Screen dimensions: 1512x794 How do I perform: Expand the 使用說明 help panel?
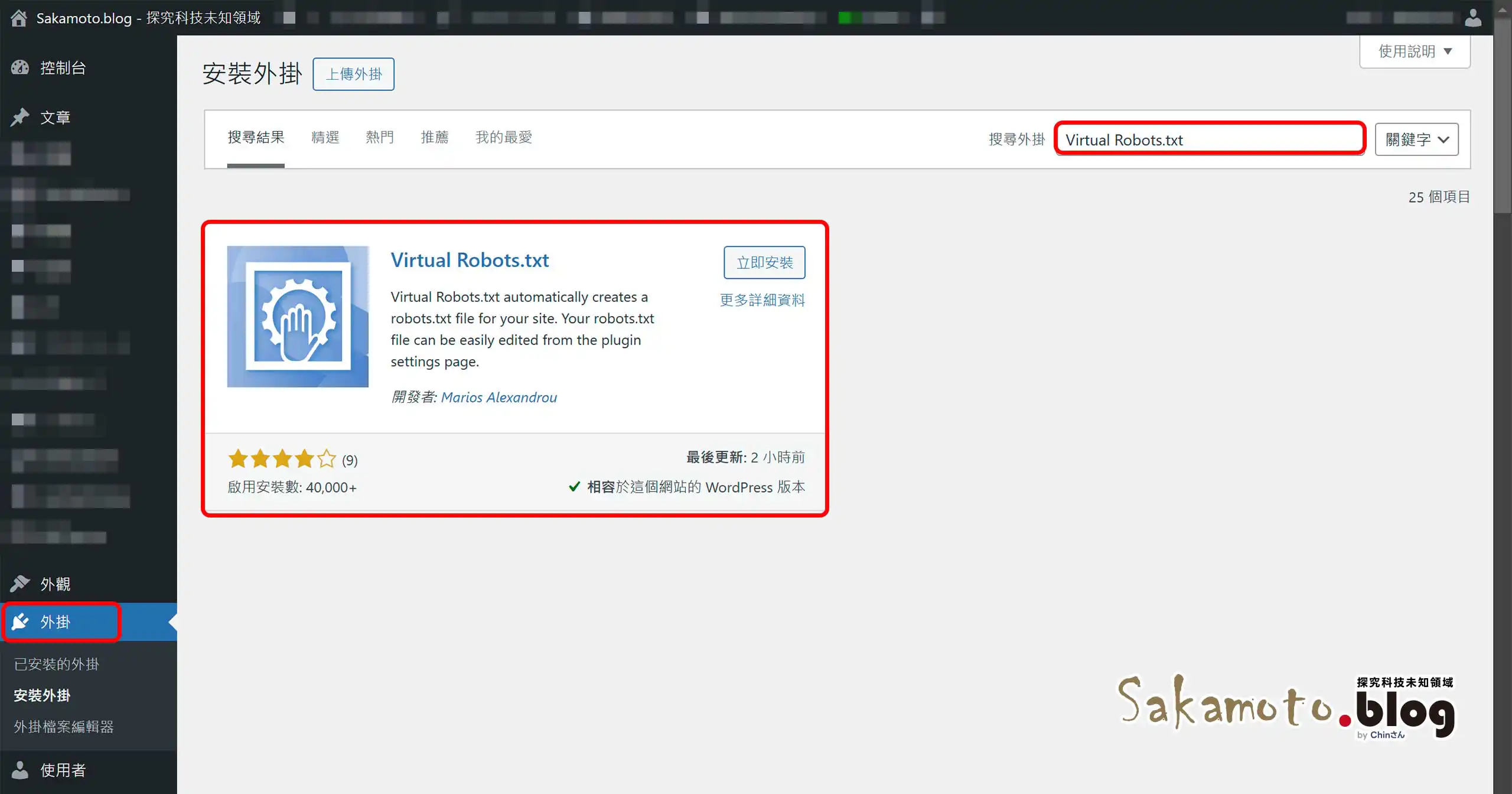pyautogui.click(x=1415, y=51)
